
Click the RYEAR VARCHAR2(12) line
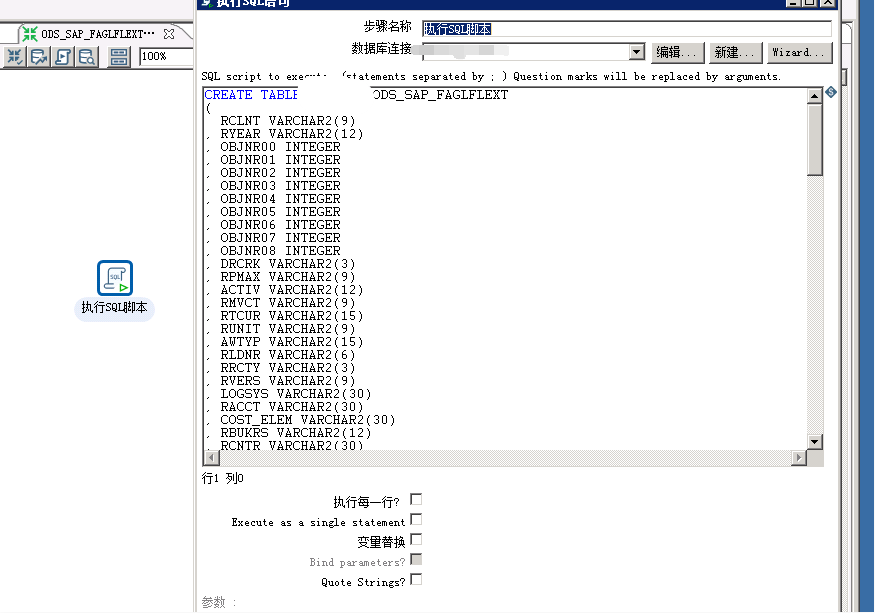[291, 134]
